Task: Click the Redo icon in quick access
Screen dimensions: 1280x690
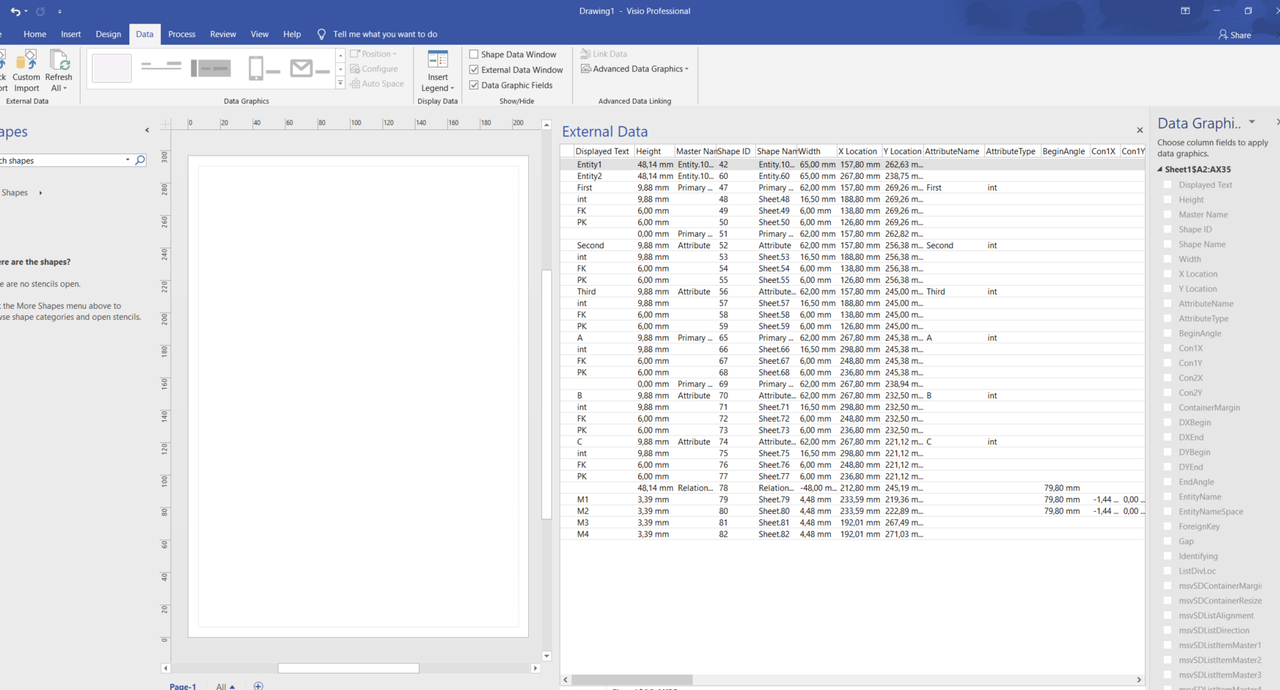Action: (40, 11)
